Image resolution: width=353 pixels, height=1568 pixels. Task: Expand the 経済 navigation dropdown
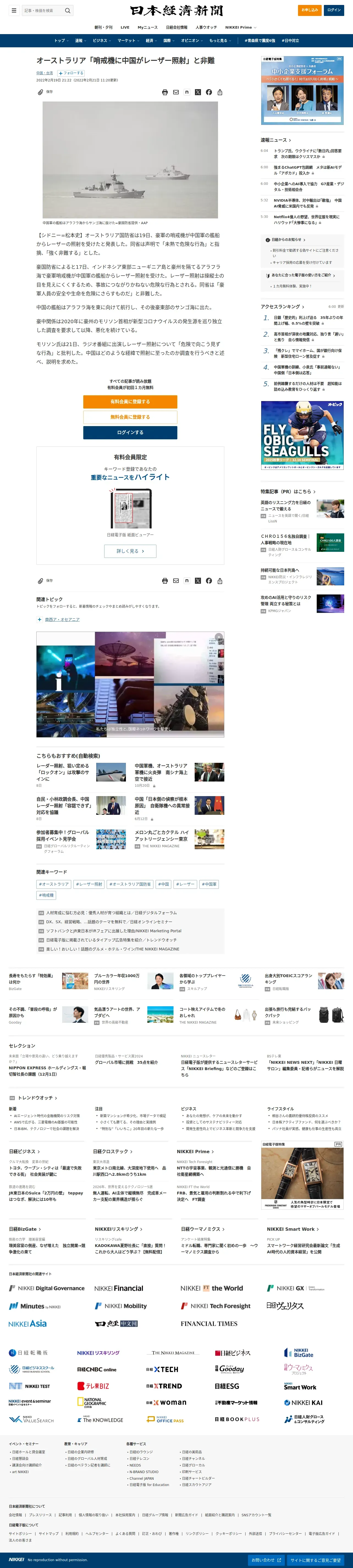coord(151,41)
